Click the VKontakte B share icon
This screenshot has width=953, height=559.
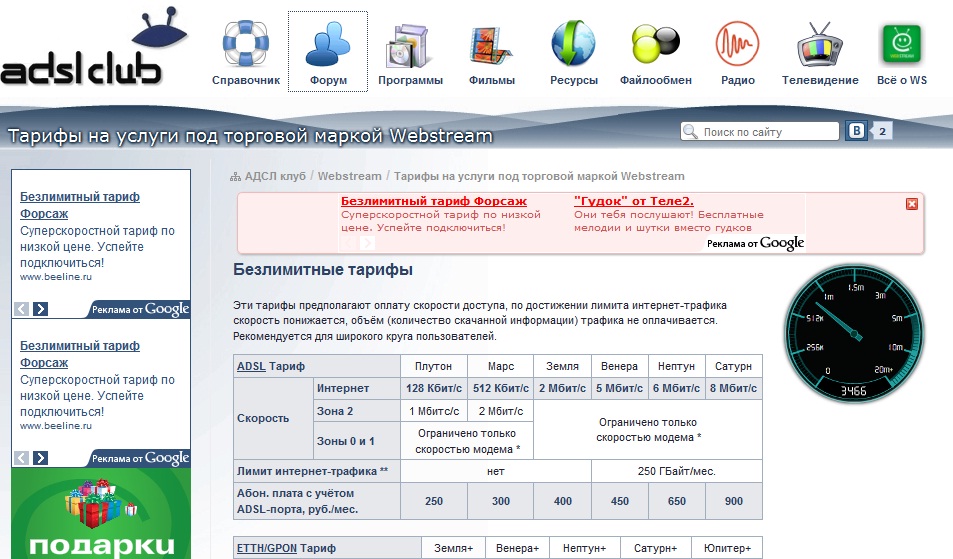[856, 131]
